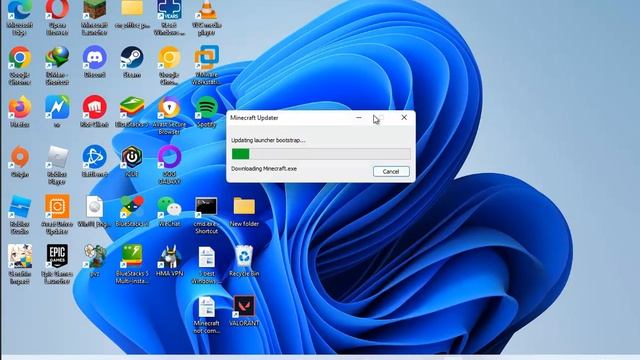Launch GOG GALAXY purple ring icon
Image resolution: width=640 pixels, height=360 pixels.
(x=169, y=165)
